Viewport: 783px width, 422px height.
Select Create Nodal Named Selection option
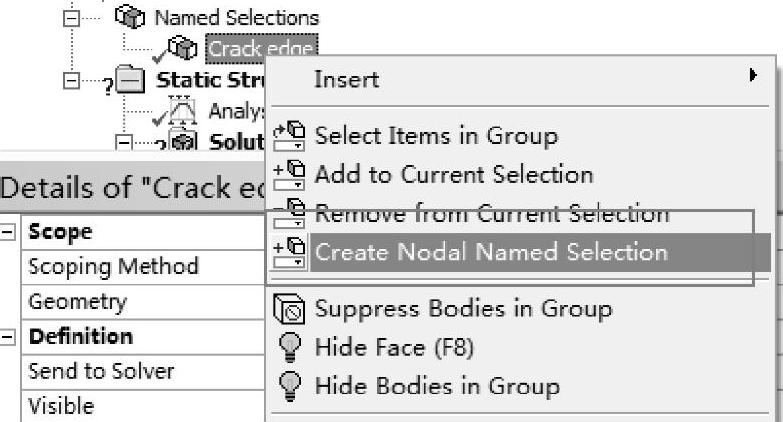491,252
